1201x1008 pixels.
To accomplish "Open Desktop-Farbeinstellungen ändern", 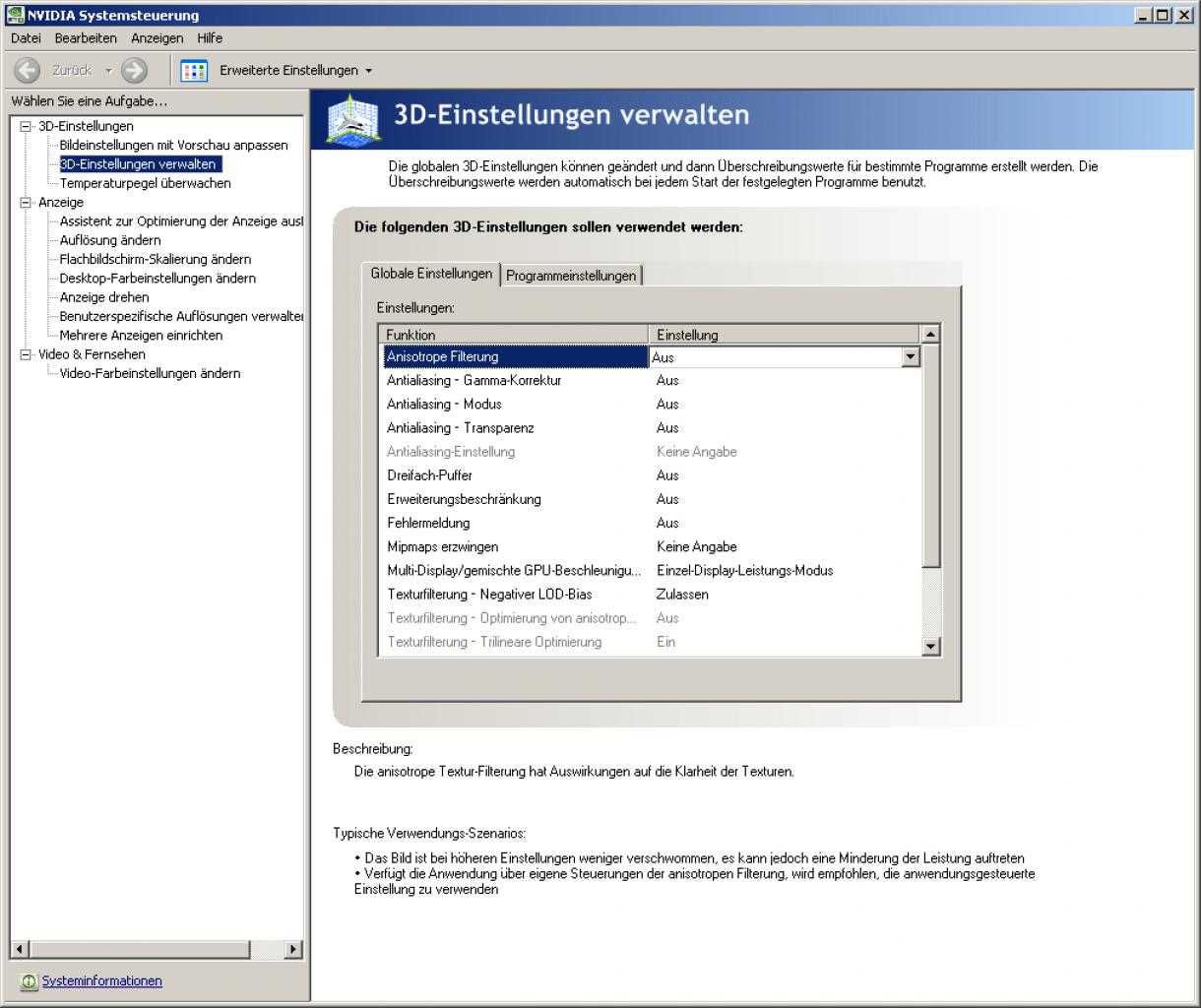I will (x=158, y=279).
